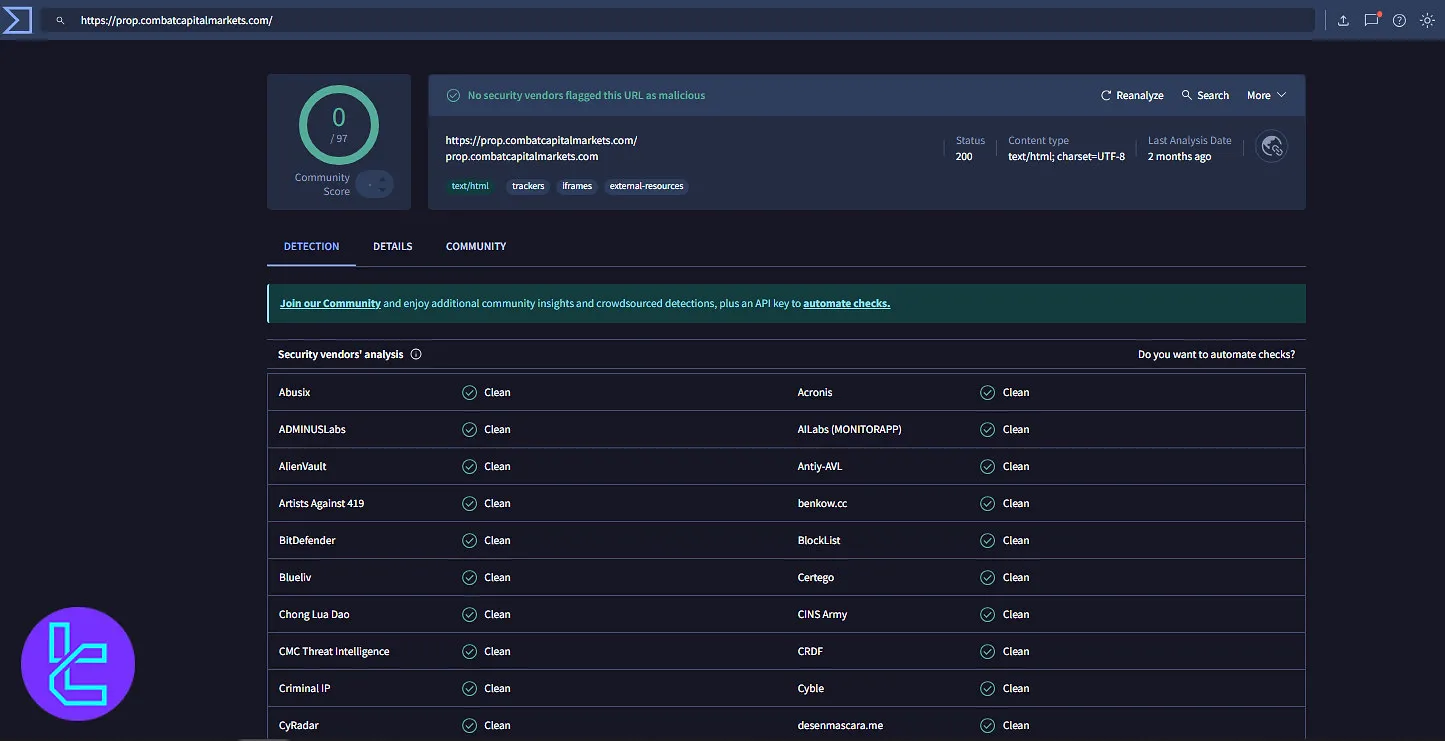Image resolution: width=1445 pixels, height=741 pixels.
Task: Open help using the question mark icon
Action: (x=1399, y=20)
